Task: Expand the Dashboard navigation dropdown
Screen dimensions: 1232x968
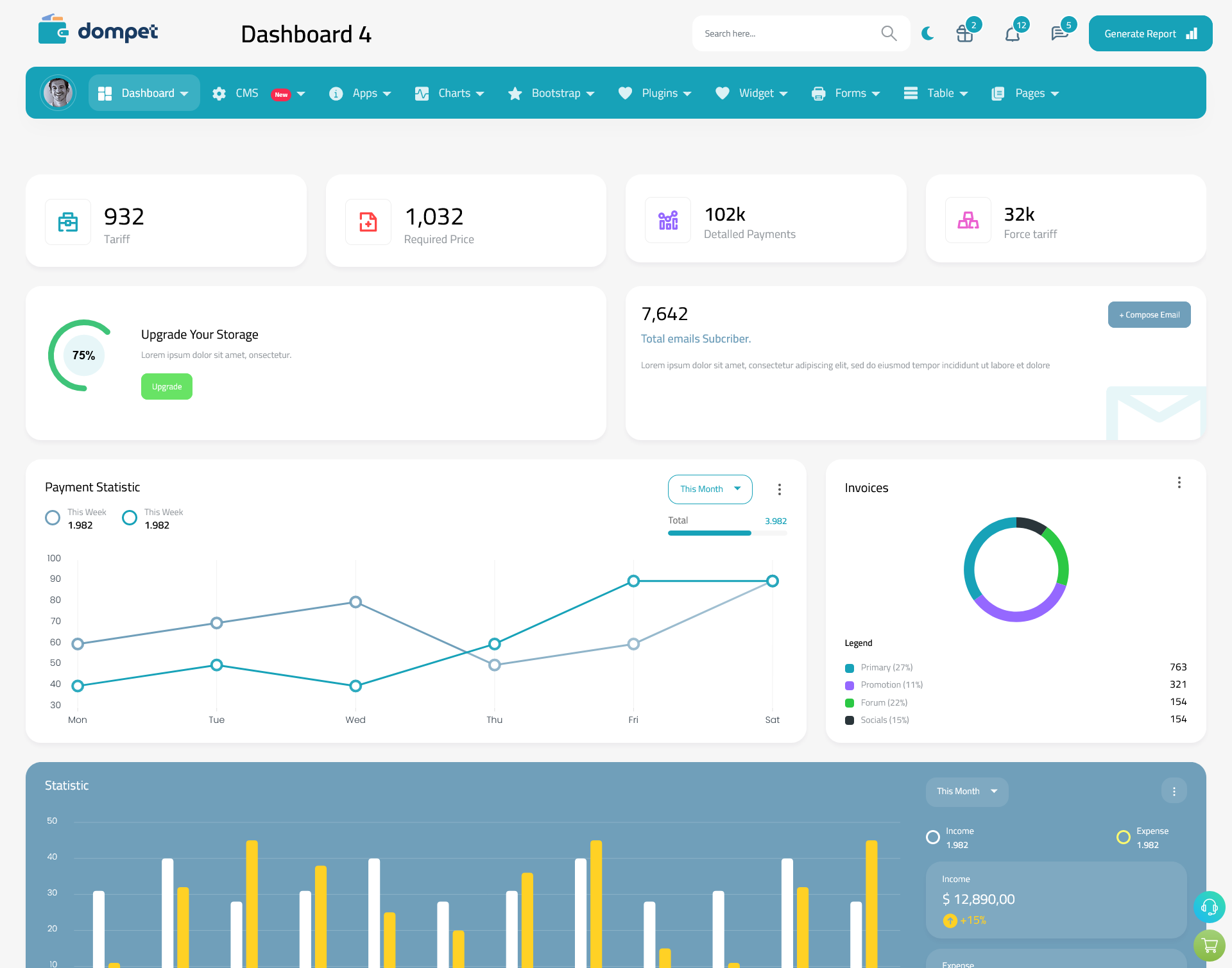Action: tap(183, 93)
